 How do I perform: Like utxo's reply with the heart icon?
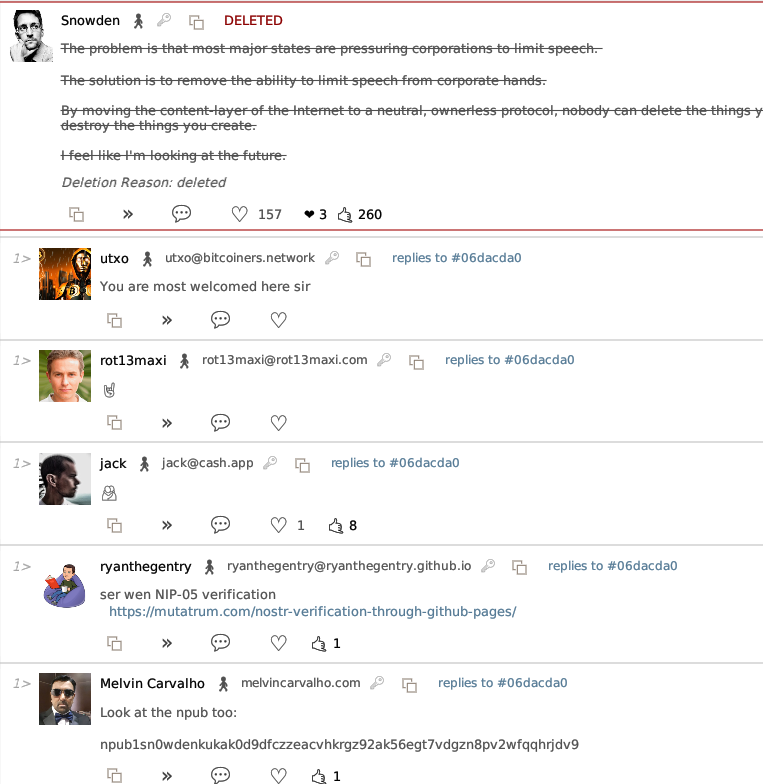(x=278, y=320)
